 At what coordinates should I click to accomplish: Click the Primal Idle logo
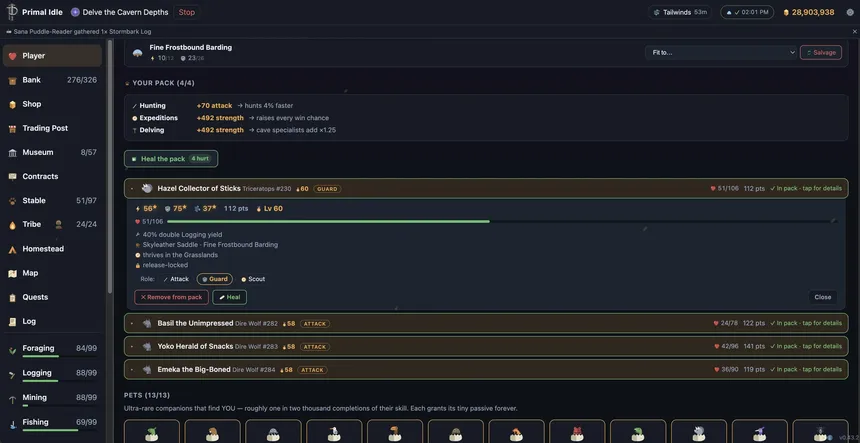click(12, 12)
